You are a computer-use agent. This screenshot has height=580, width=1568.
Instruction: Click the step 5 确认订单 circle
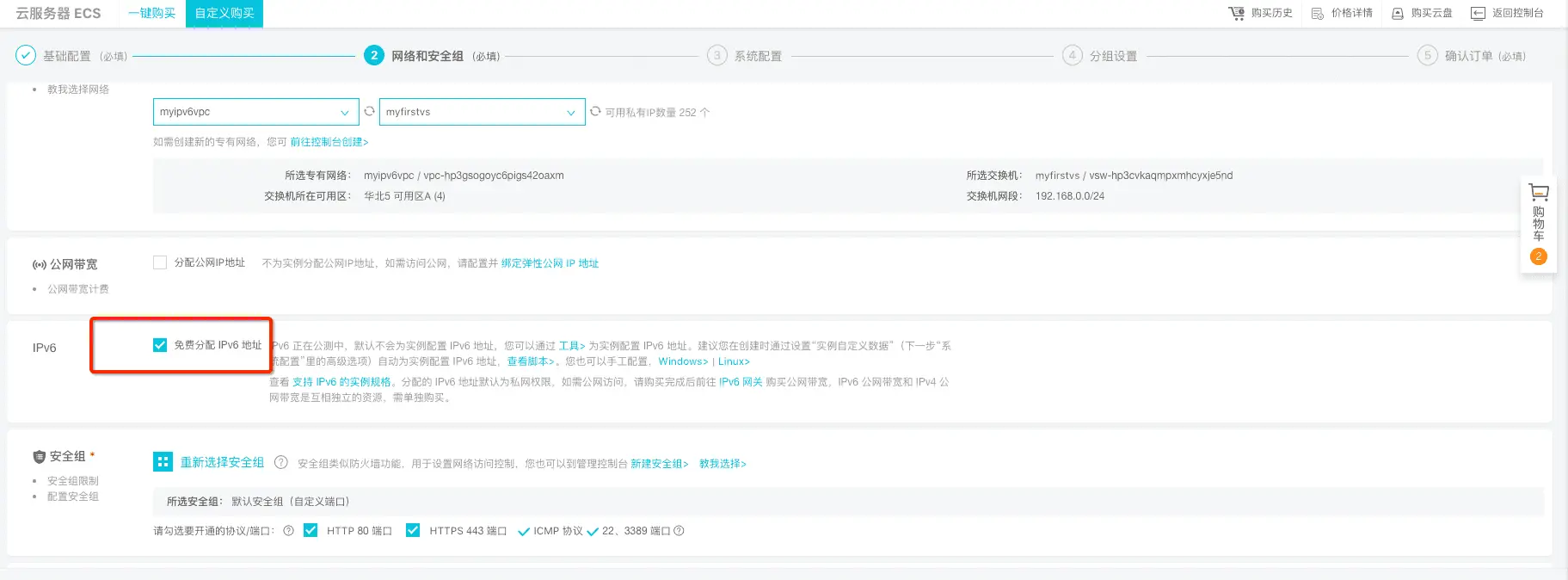[1427, 55]
